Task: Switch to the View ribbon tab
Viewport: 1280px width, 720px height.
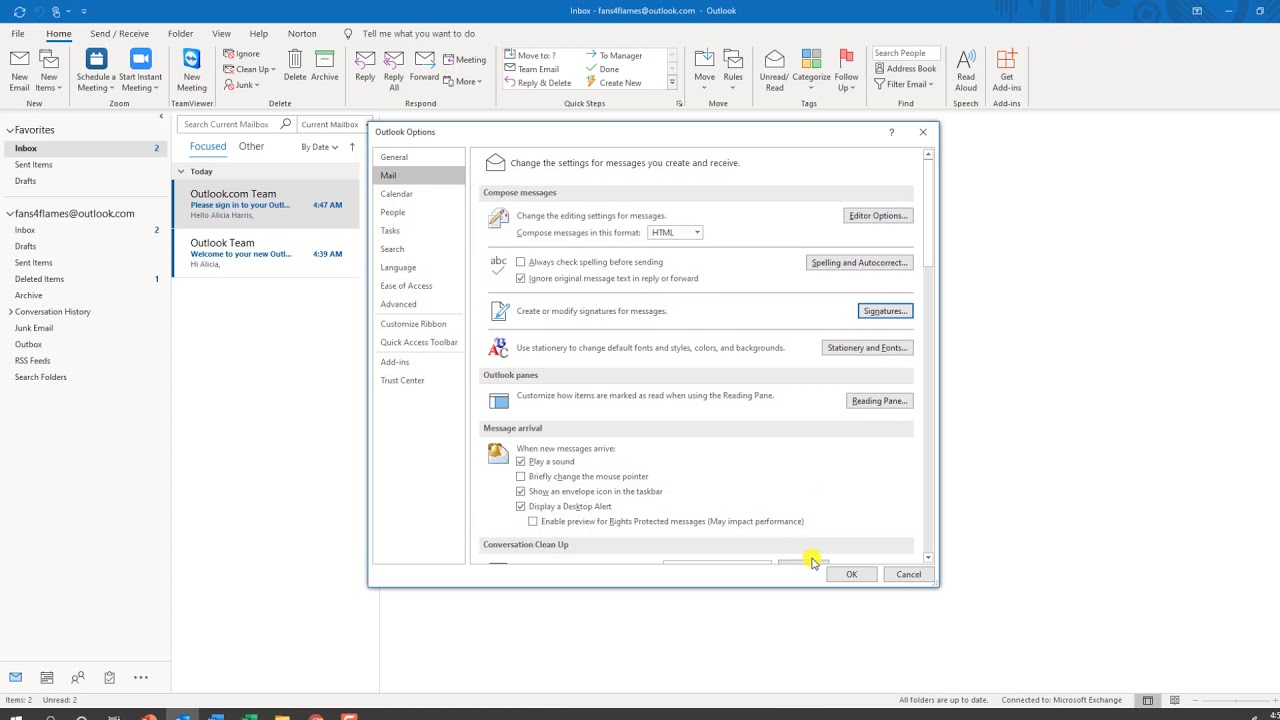Action: coord(221,33)
